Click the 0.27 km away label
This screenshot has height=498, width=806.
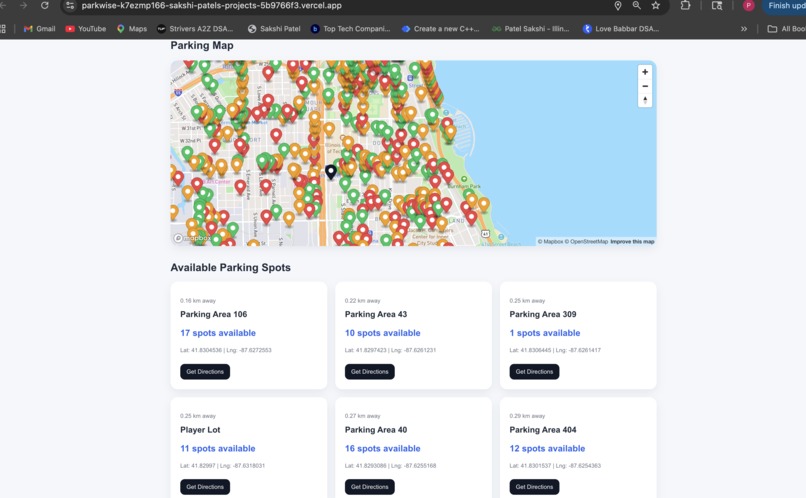point(362,416)
